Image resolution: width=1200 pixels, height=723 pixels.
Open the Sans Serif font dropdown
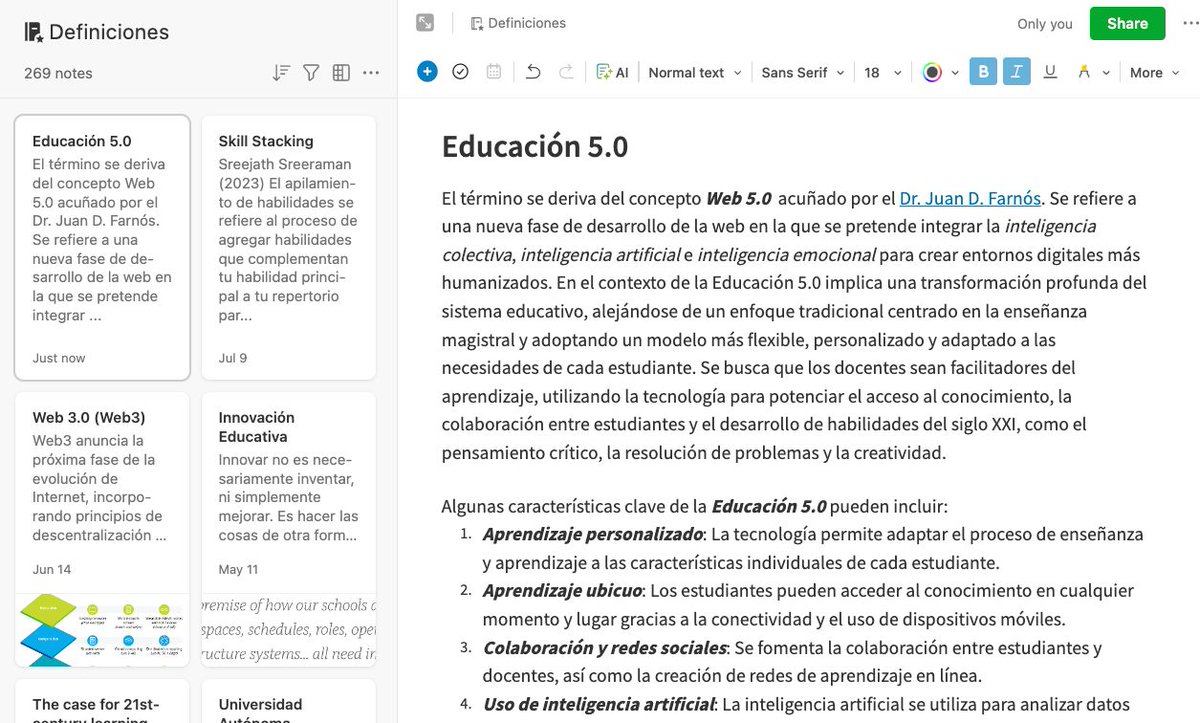click(x=803, y=72)
